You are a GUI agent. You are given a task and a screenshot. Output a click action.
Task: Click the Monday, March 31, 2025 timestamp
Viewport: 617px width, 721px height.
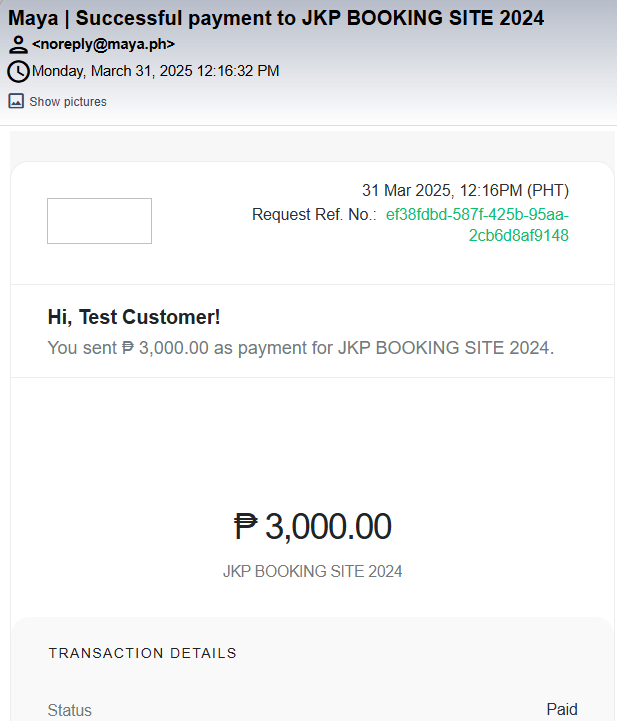155,71
